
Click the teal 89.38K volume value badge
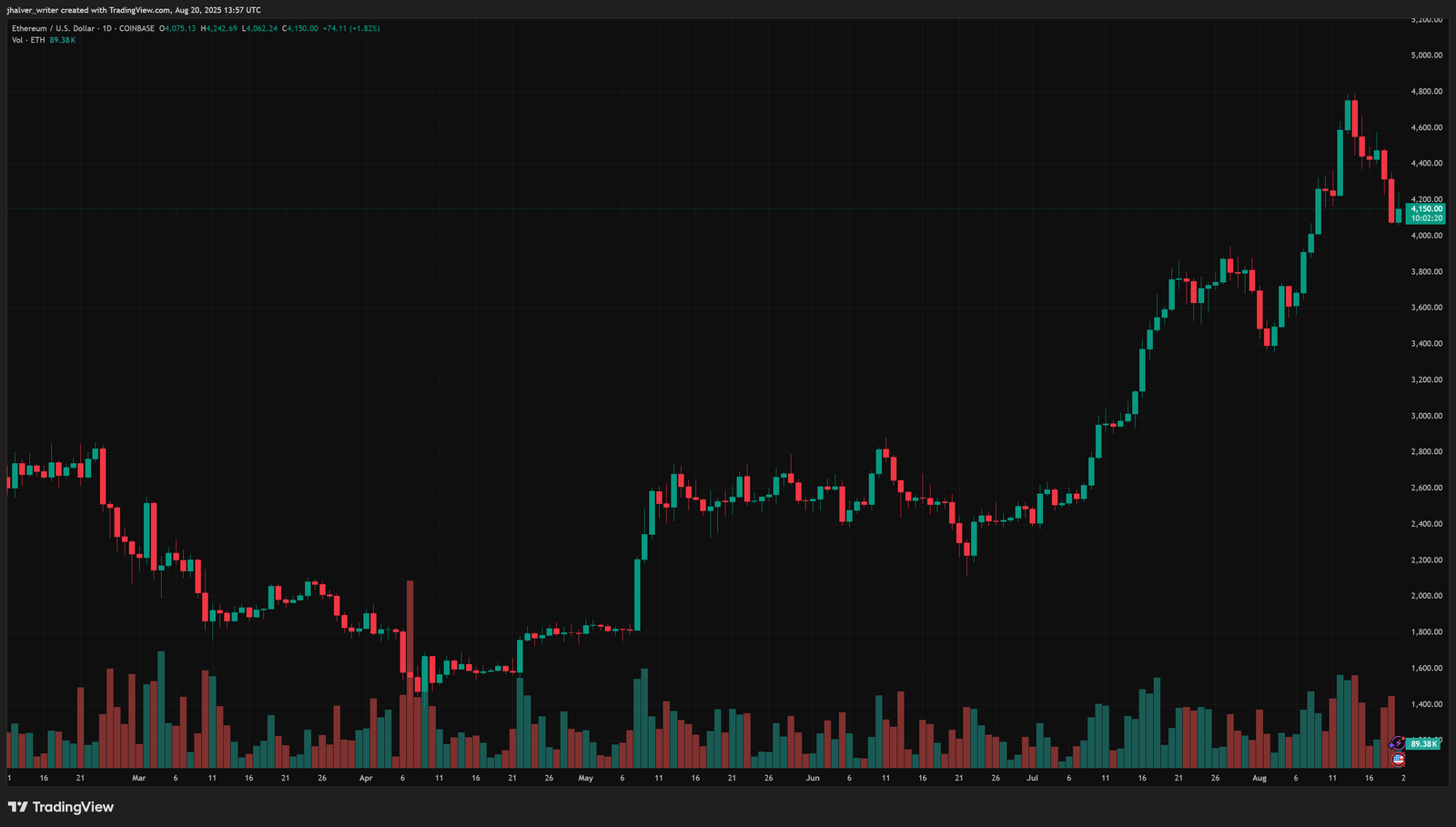(1423, 744)
